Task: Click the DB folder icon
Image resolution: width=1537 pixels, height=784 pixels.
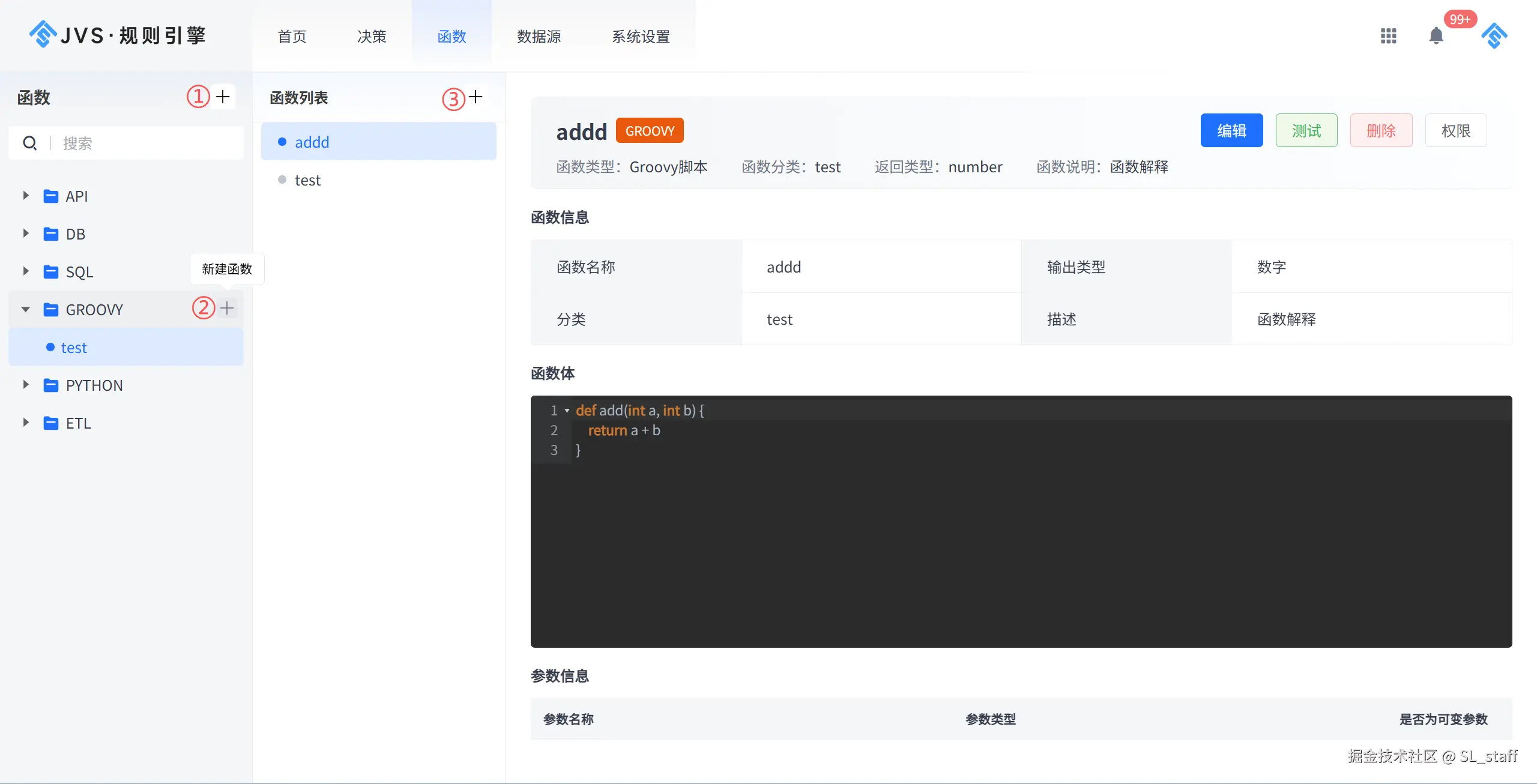Action: [x=51, y=234]
